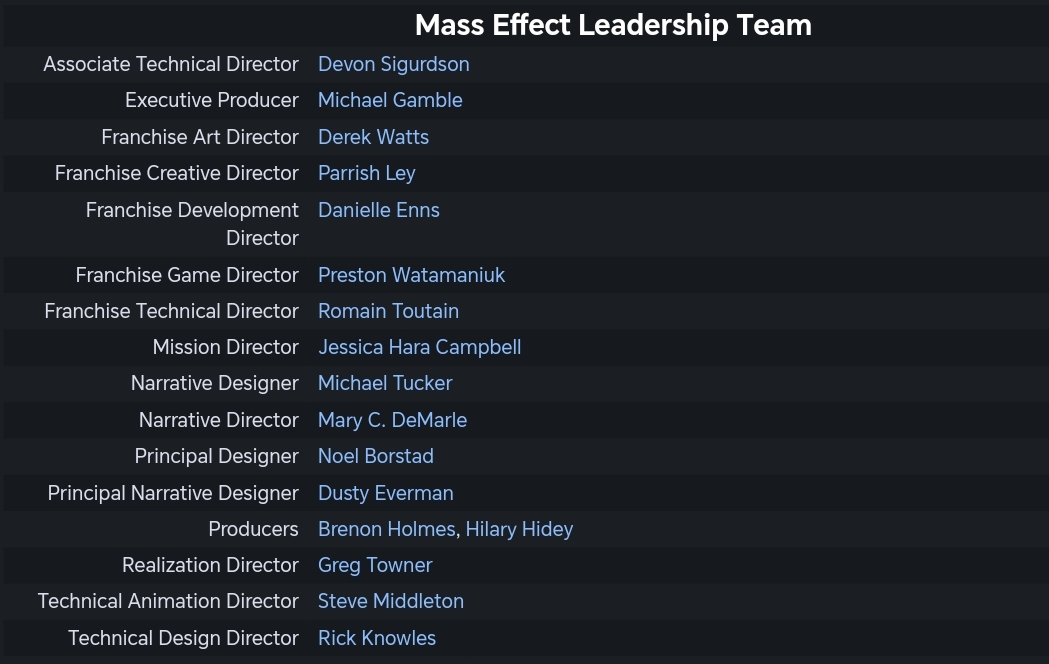Screen dimensions: 1049x664
Task: Click Jessica Hara Campbell link
Action: 419,347
